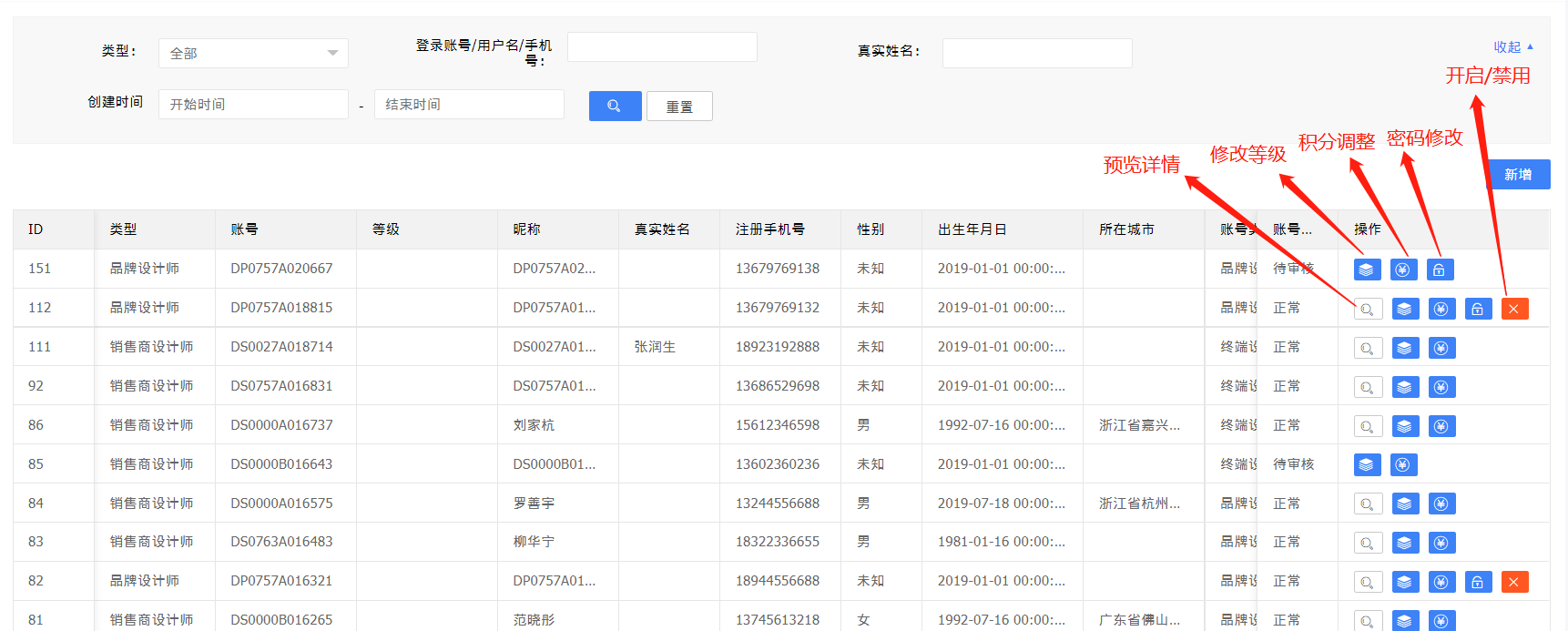Focus the 开始时间 date field
The width and height of the screenshot is (1568, 631).
[x=253, y=104]
